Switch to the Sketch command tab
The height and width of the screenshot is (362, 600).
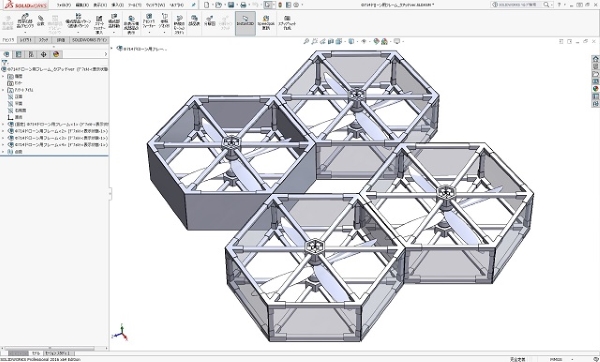43,40
